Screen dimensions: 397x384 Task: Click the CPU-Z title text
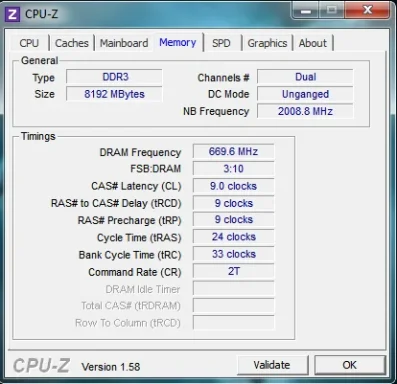pos(41,14)
